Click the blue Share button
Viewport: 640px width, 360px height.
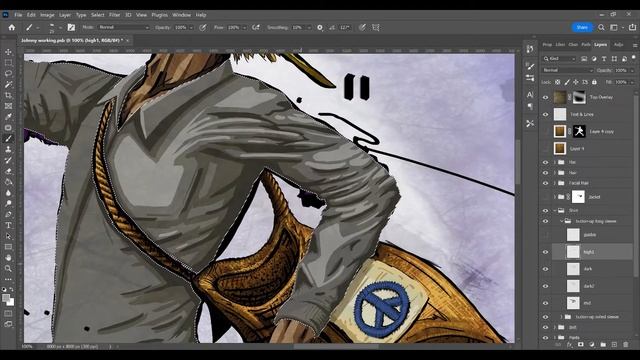(582, 27)
